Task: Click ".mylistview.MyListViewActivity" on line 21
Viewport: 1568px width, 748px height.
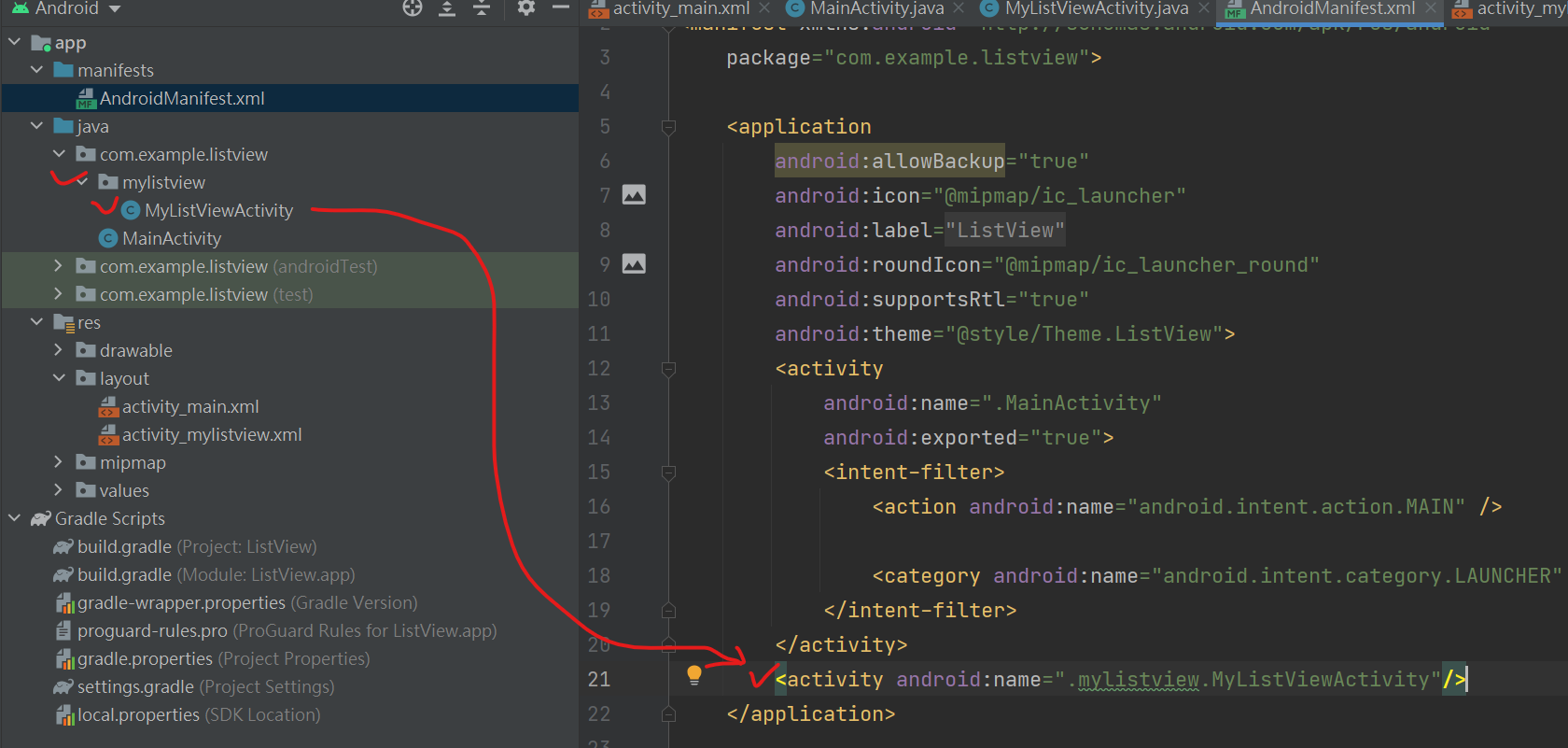Action: [1248, 679]
